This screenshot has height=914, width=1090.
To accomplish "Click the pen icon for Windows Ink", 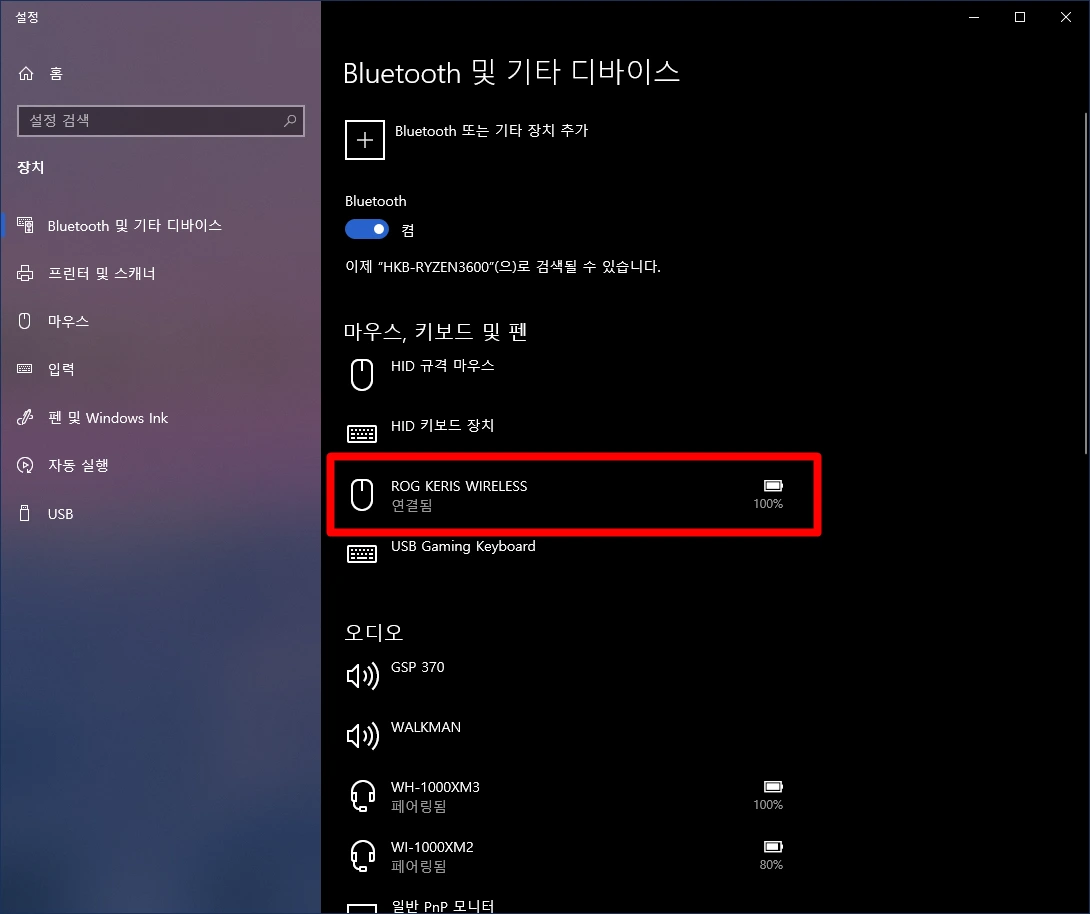I will [25, 417].
